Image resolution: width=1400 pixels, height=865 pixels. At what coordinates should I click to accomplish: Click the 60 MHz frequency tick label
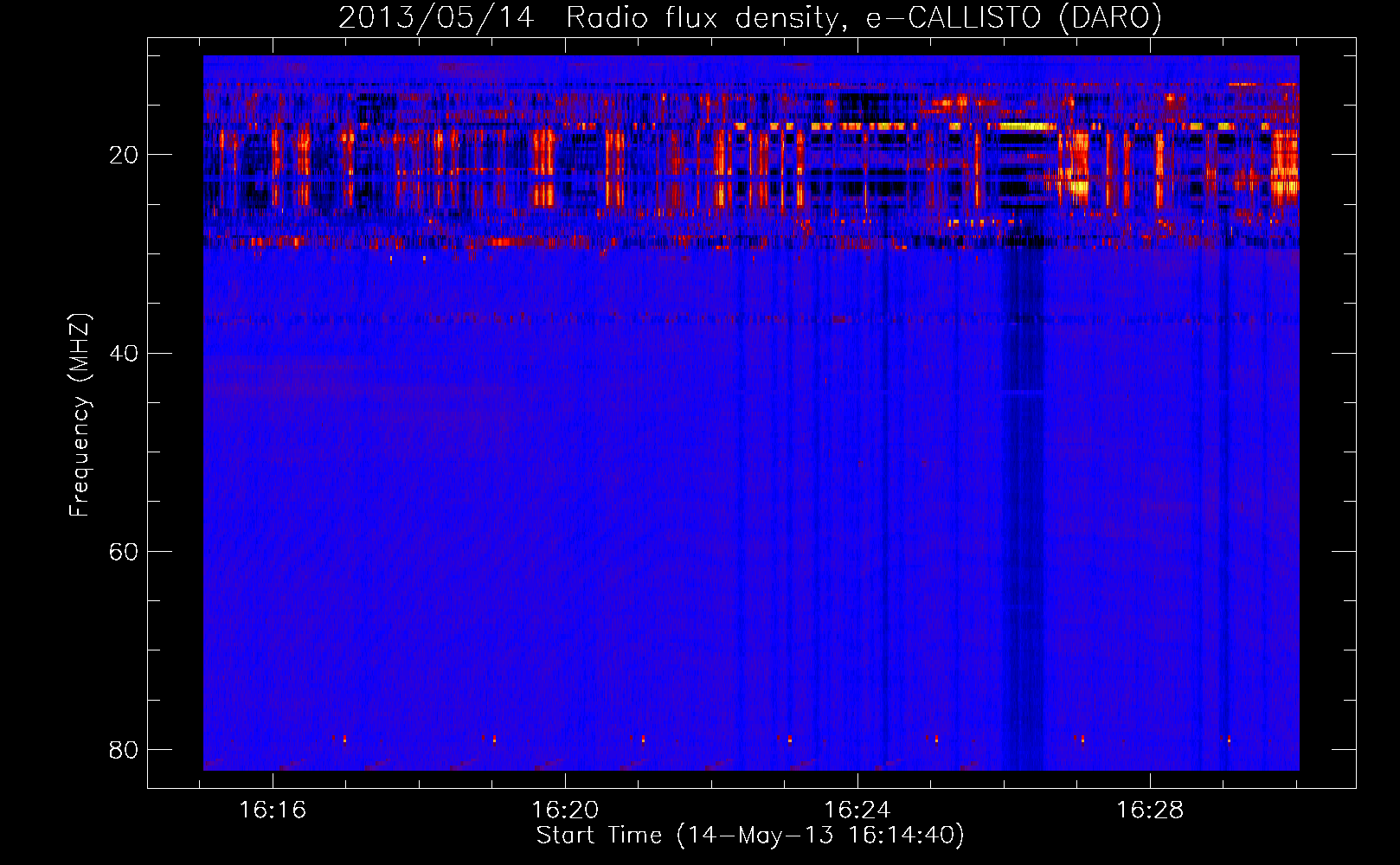click(x=124, y=552)
